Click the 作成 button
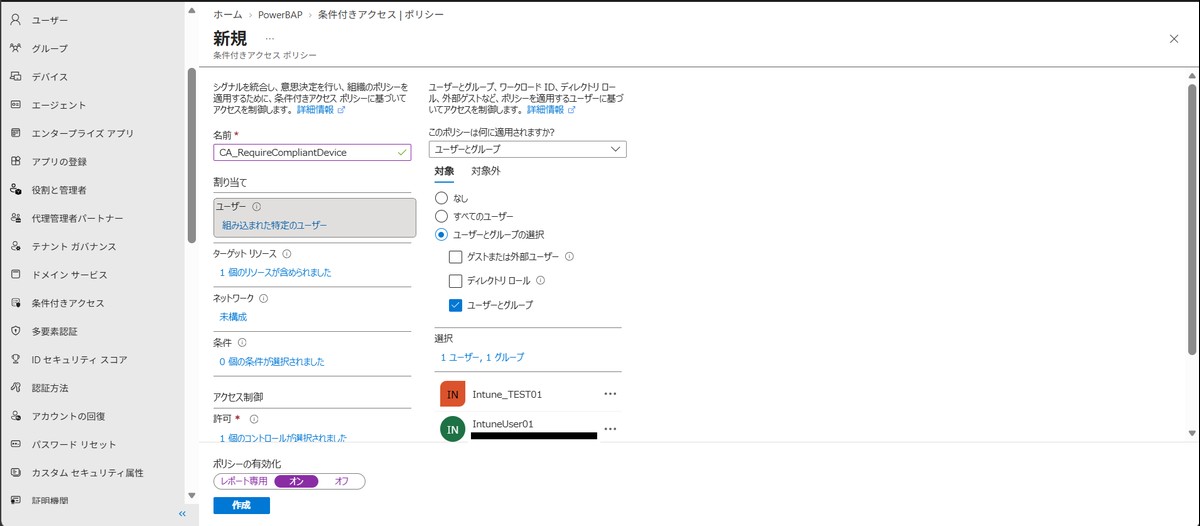The height and width of the screenshot is (526, 1200). [x=241, y=505]
